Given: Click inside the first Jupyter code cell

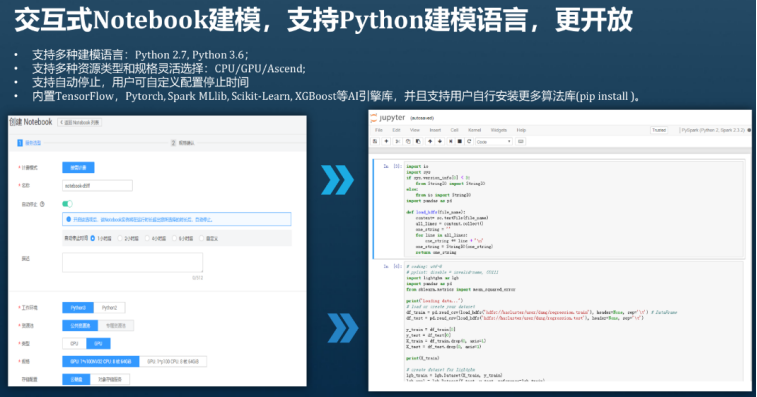Looking at the screenshot, I should coord(574,209).
